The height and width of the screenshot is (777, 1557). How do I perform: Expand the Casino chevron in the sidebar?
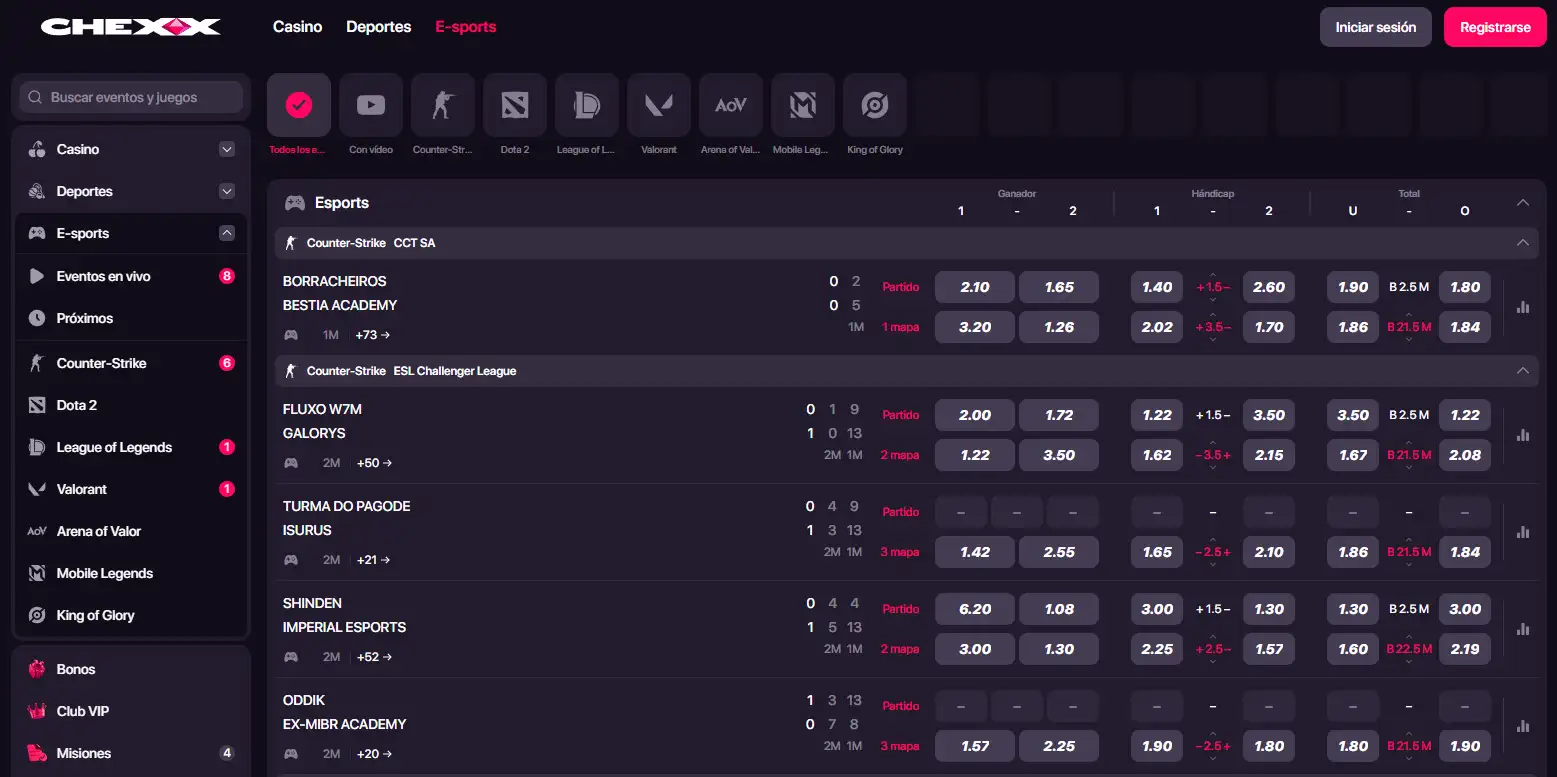(227, 149)
